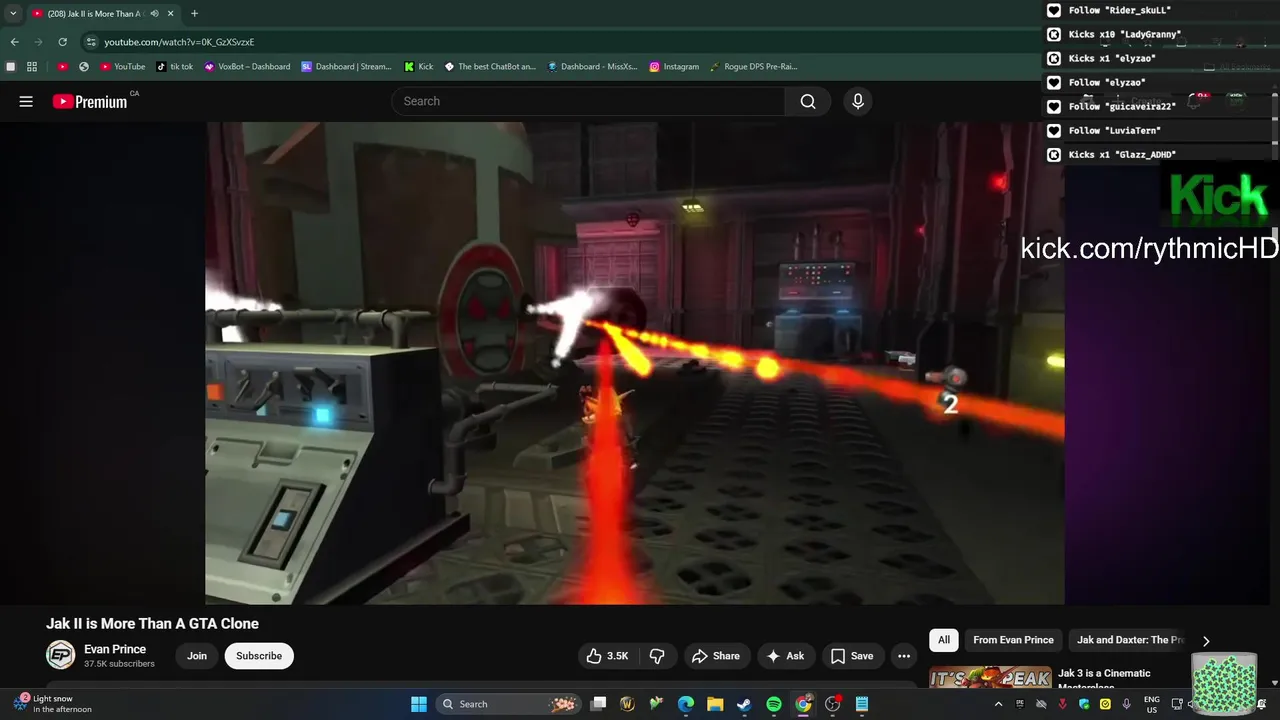The image size is (1280, 720).
Task: Launch World of Warcraft from the taskbar
Action: 627,704
